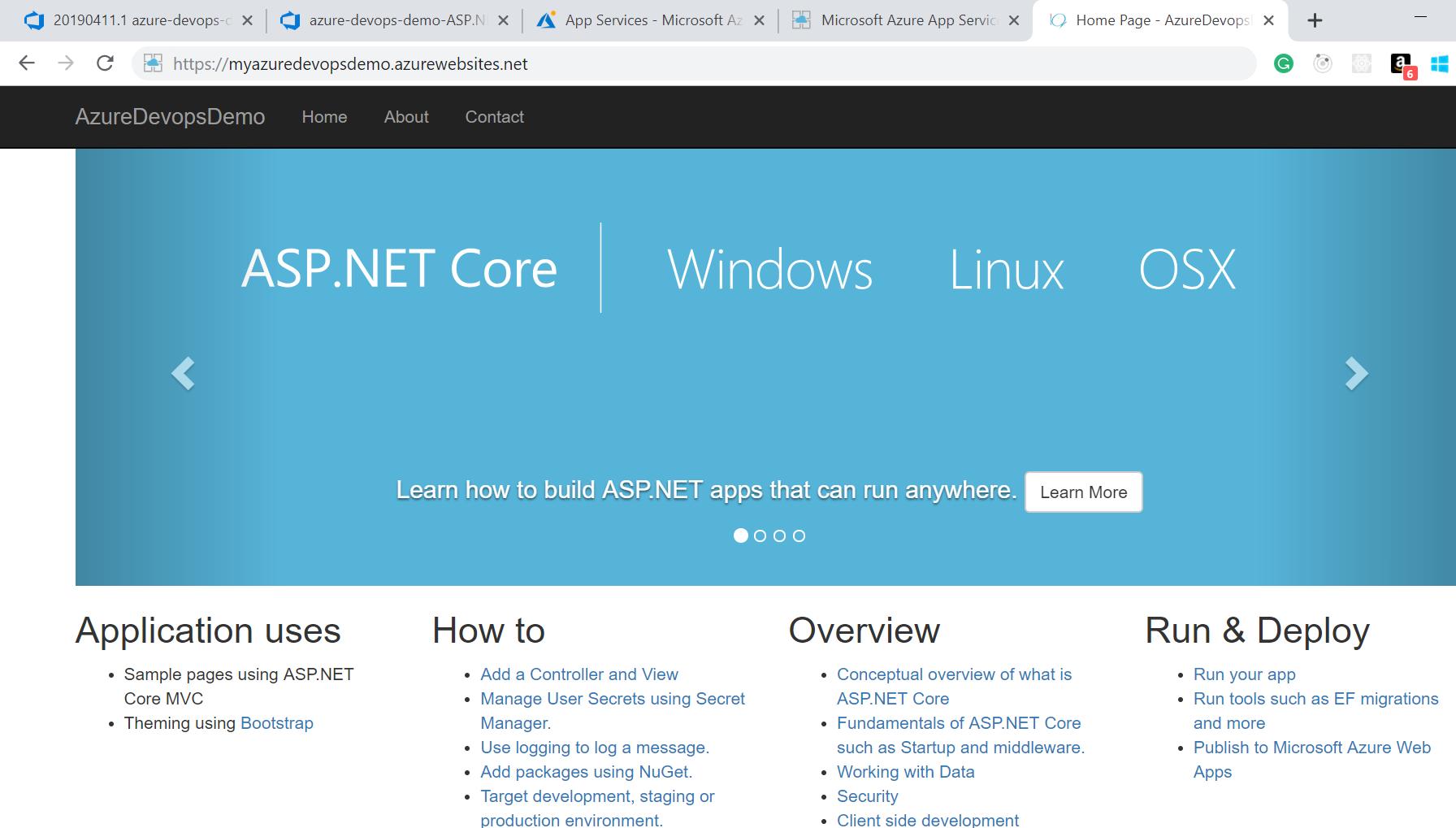Go to previous carousel slide

coord(183,374)
